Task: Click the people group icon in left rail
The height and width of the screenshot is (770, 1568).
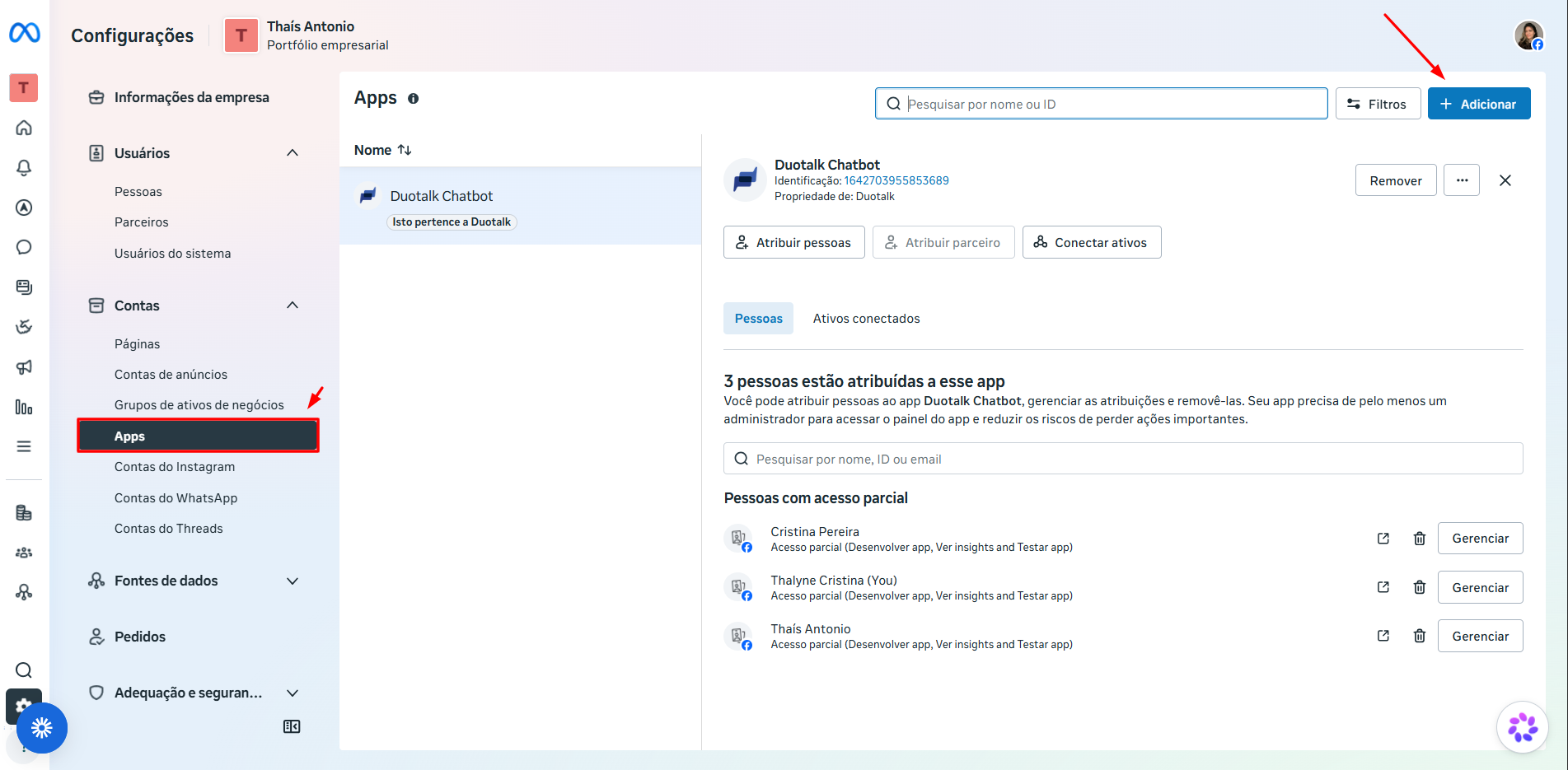Action: point(24,553)
